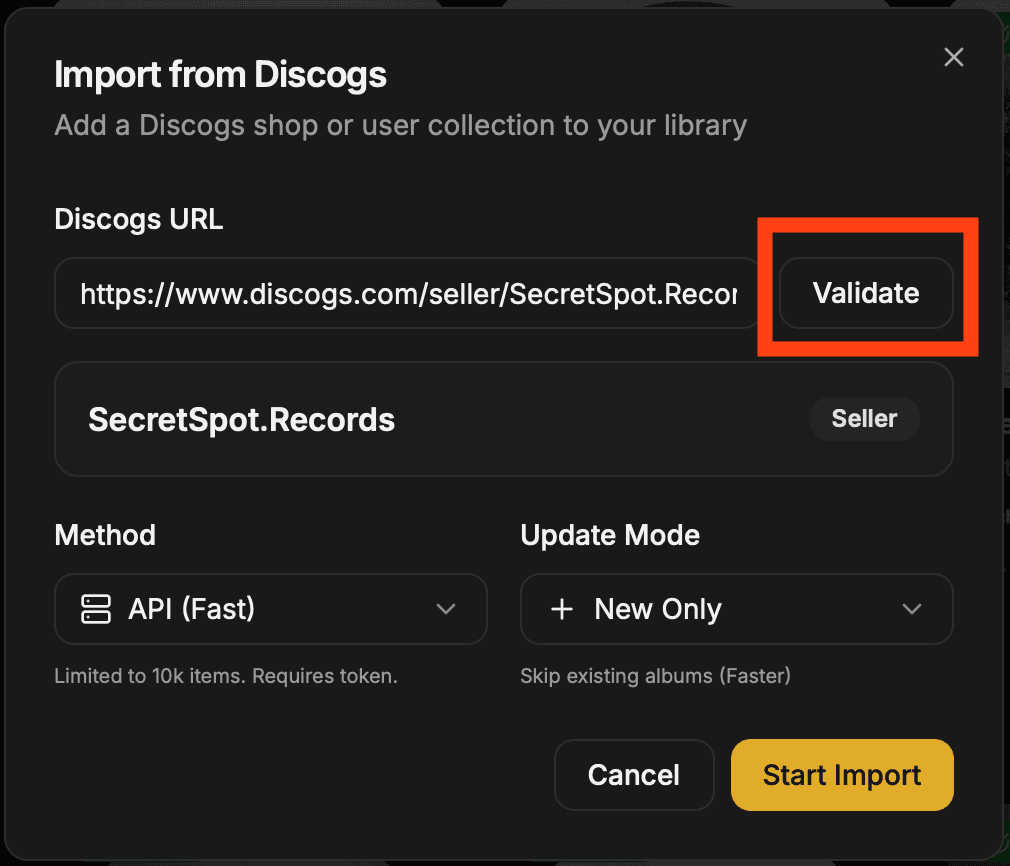Click the chevron icon on Update Mode selector

click(912, 609)
